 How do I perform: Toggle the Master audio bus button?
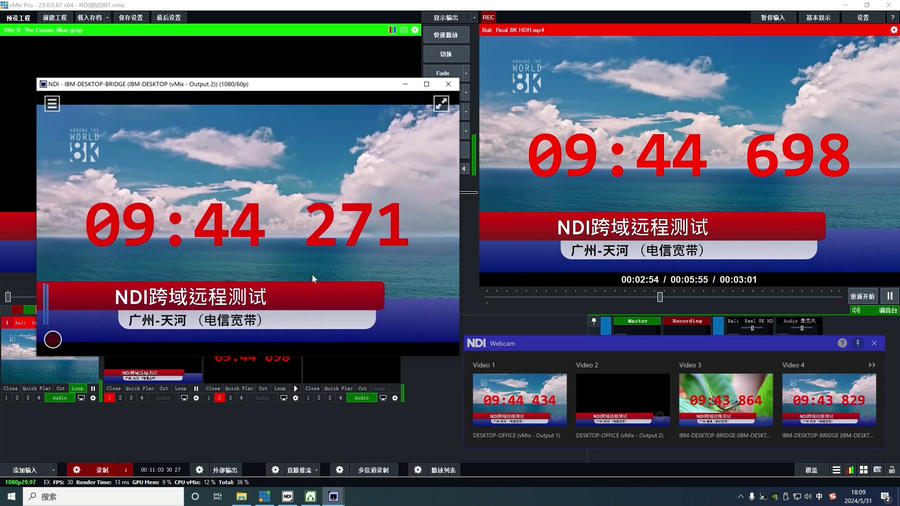tap(637, 321)
